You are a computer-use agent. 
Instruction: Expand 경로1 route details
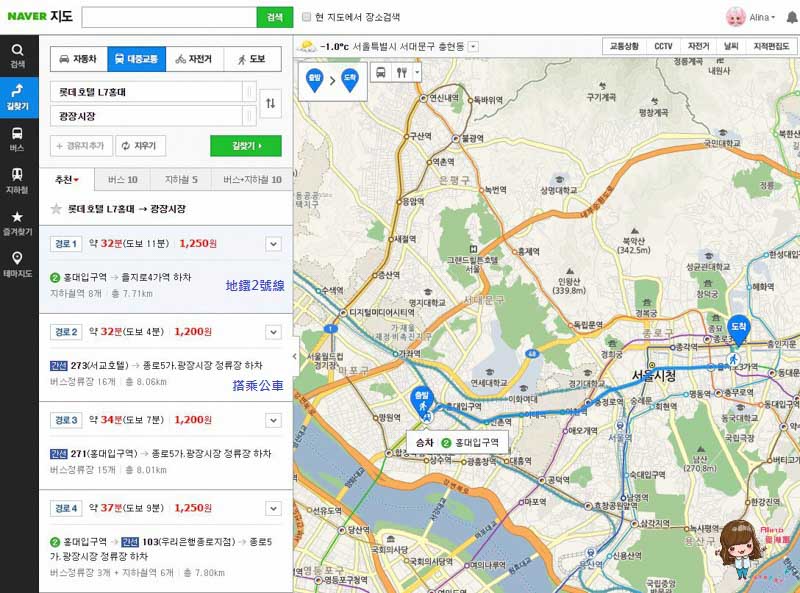click(273, 244)
